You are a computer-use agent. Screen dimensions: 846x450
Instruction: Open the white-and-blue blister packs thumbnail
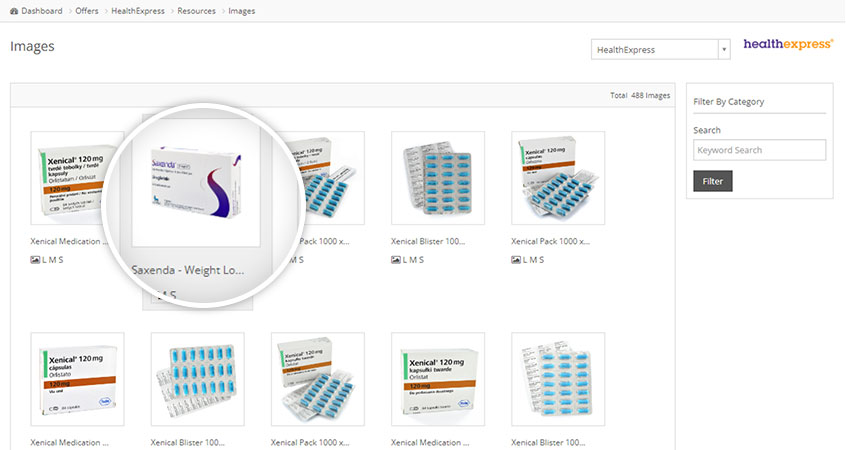(x=197, y=379)
